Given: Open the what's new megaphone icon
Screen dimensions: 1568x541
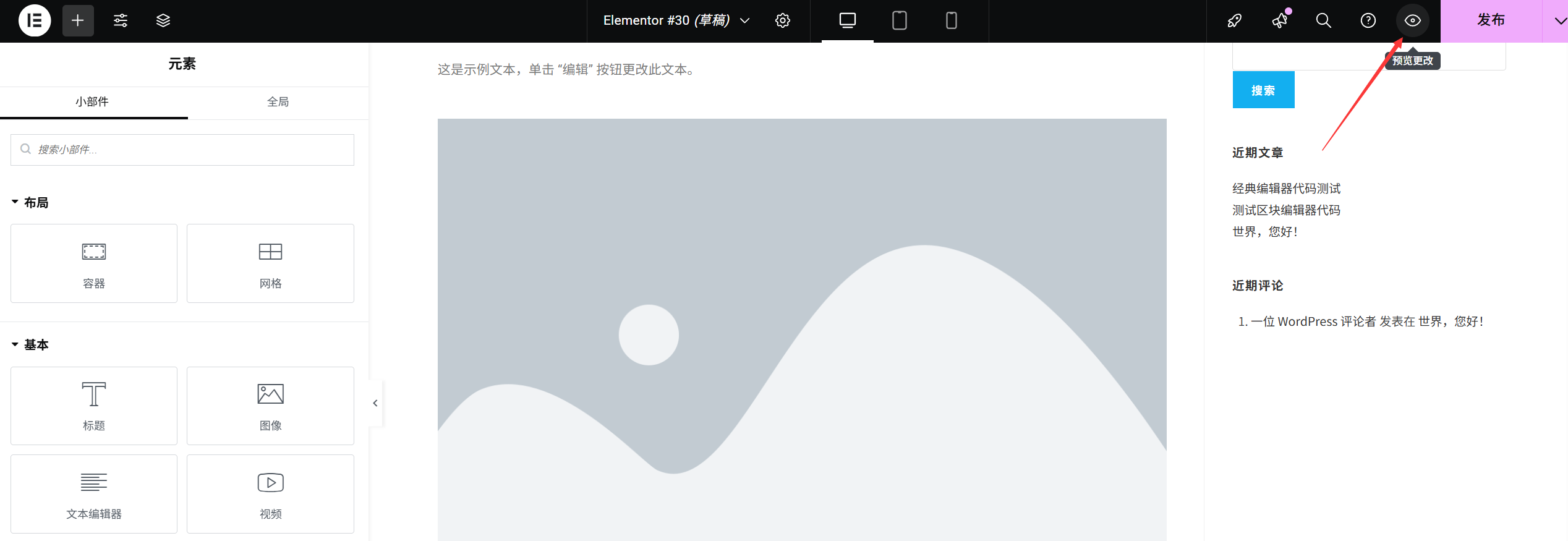Looking at the screenshot, I should pos(1279,20).
